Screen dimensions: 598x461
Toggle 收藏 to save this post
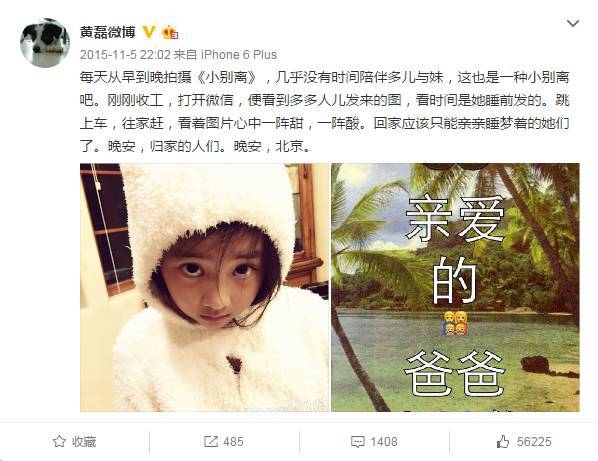75,442
